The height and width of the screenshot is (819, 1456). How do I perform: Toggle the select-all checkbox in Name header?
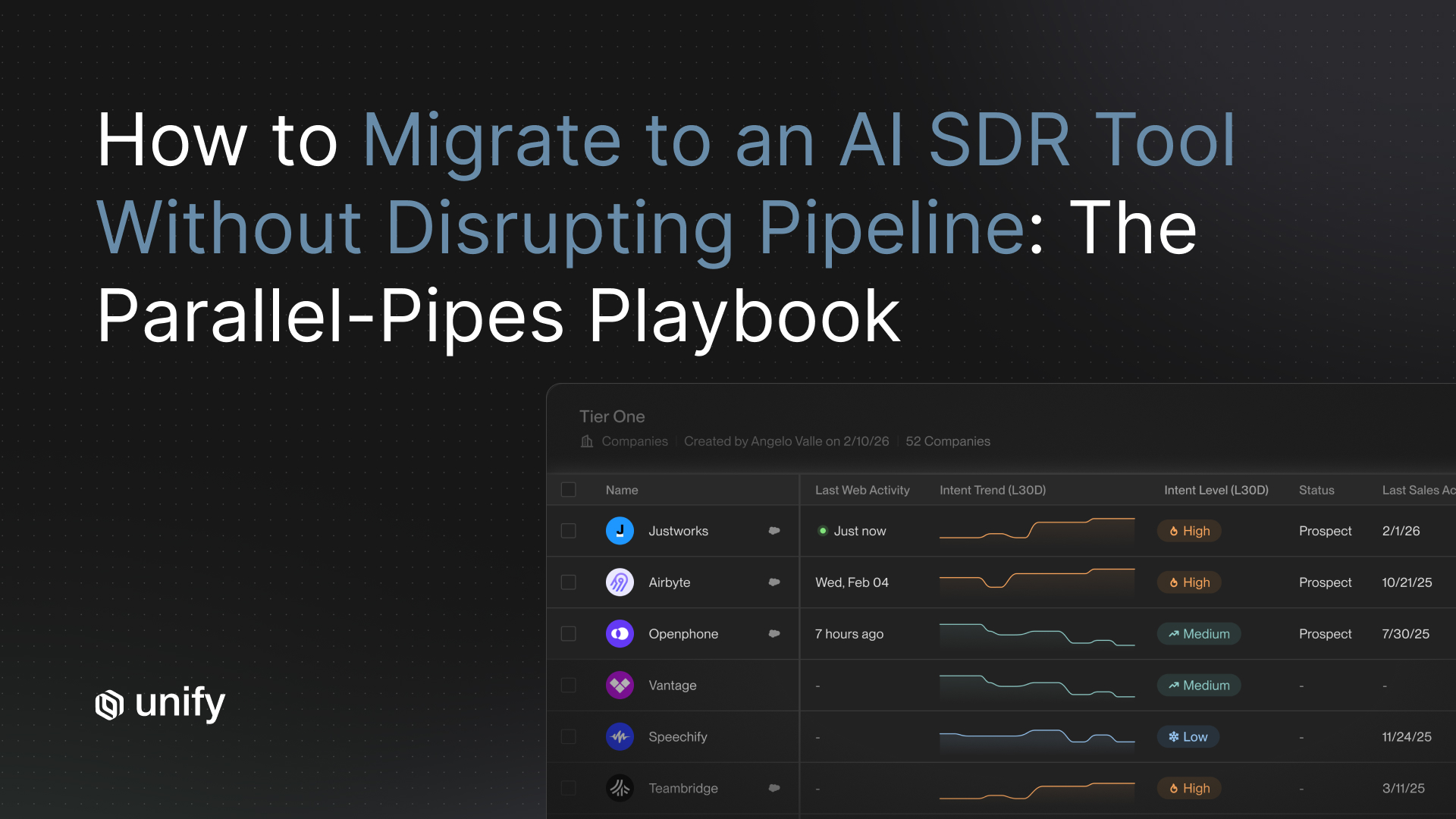coord(568,490)
